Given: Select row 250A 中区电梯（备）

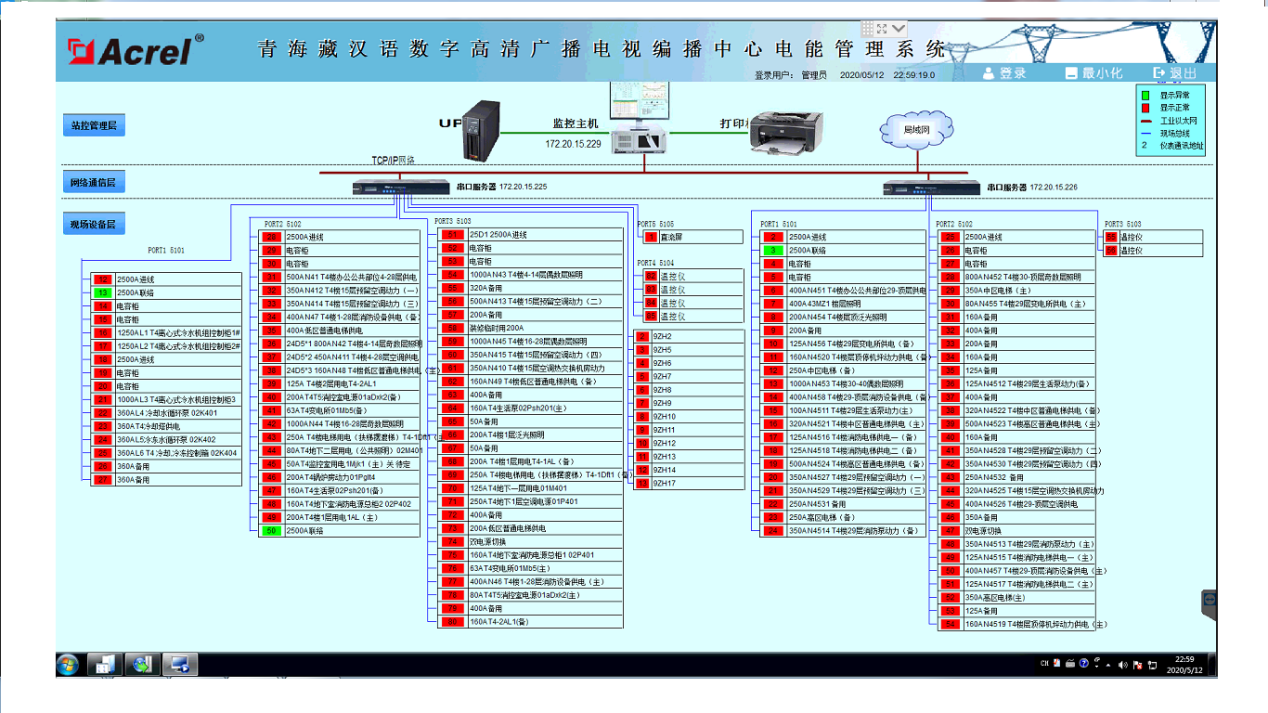Looking at the screenshot, I should [x=844, y=370].
